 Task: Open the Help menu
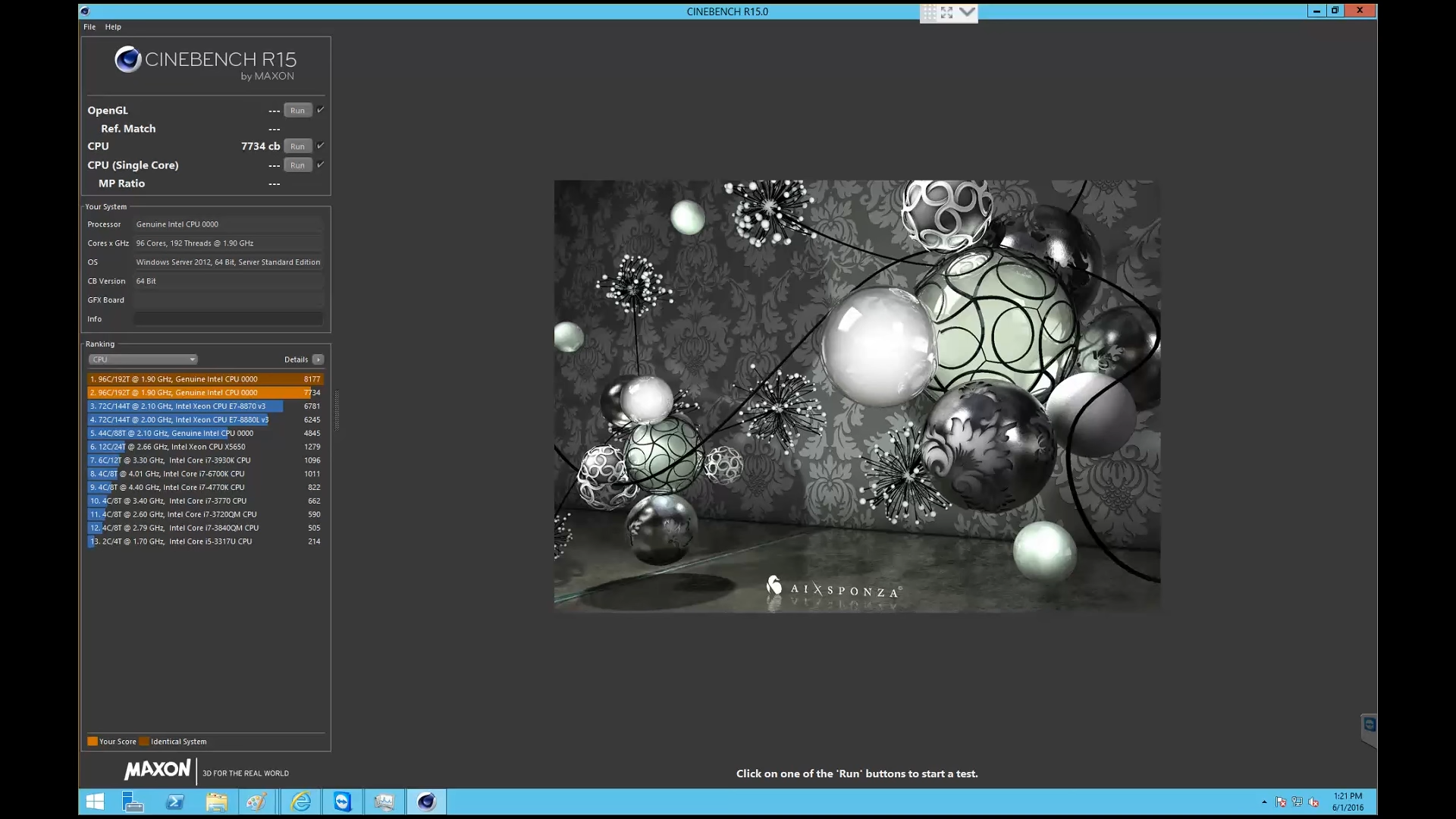pyautogui.click(x=113, y=27)
